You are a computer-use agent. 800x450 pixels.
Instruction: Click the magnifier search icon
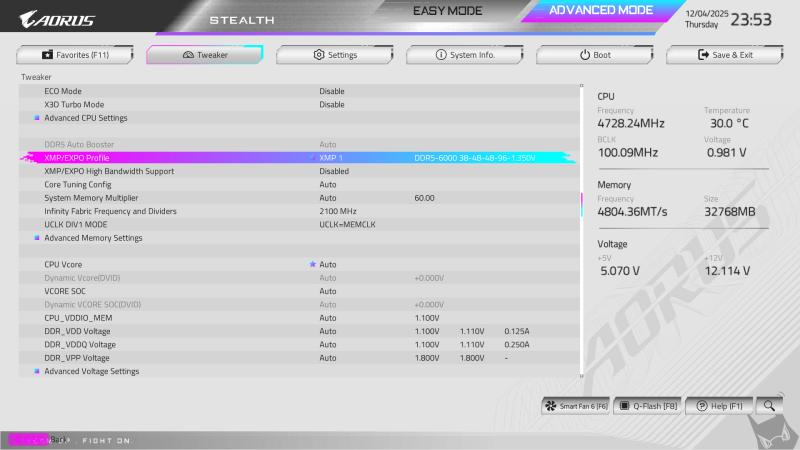[769, 406]
